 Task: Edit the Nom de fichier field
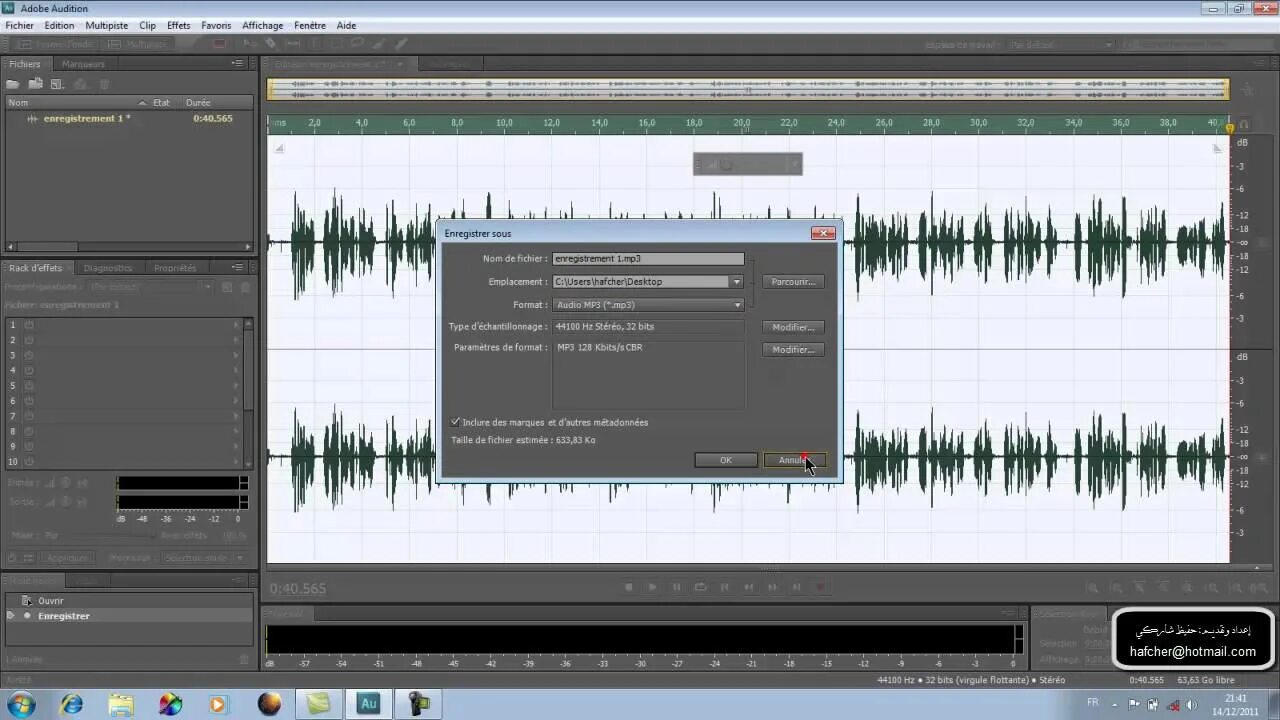[x=648, y=259]
